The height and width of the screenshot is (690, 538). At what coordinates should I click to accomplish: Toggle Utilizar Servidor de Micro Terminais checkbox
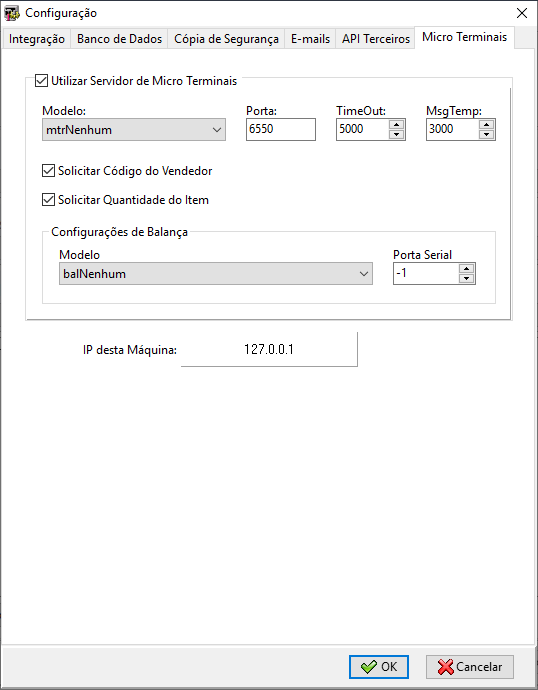(41, 81)
